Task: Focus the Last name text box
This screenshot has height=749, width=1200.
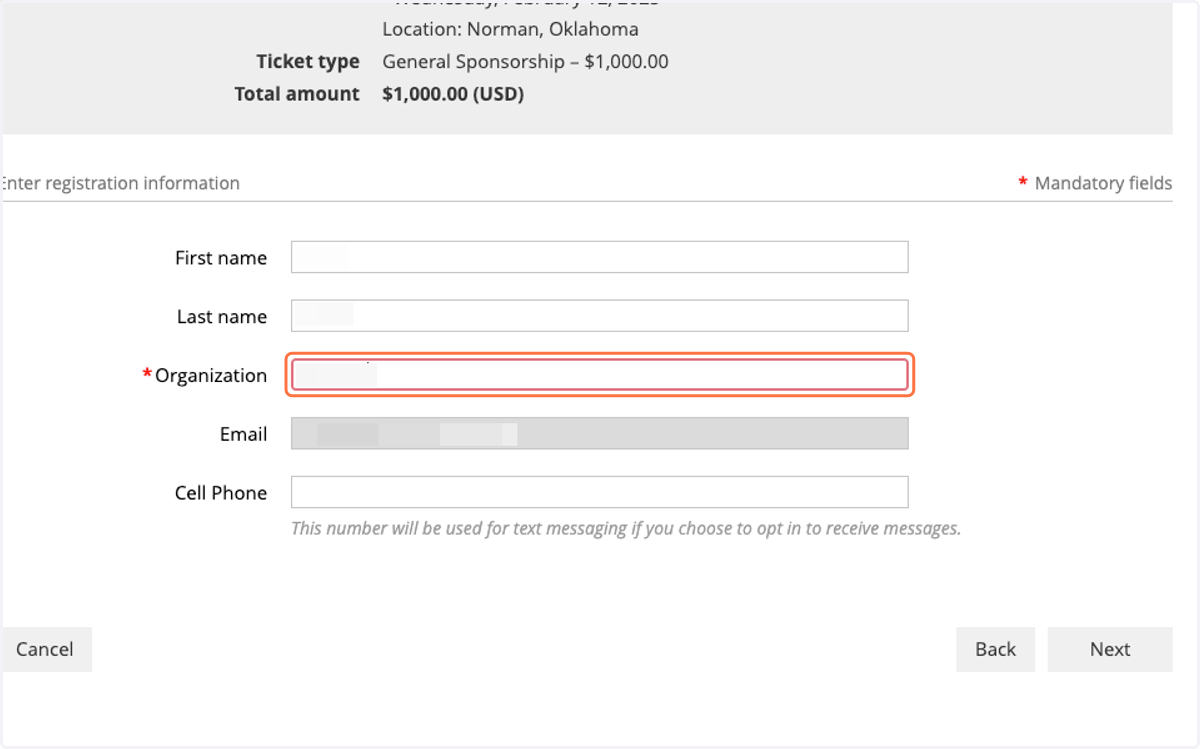Action: 599,316
